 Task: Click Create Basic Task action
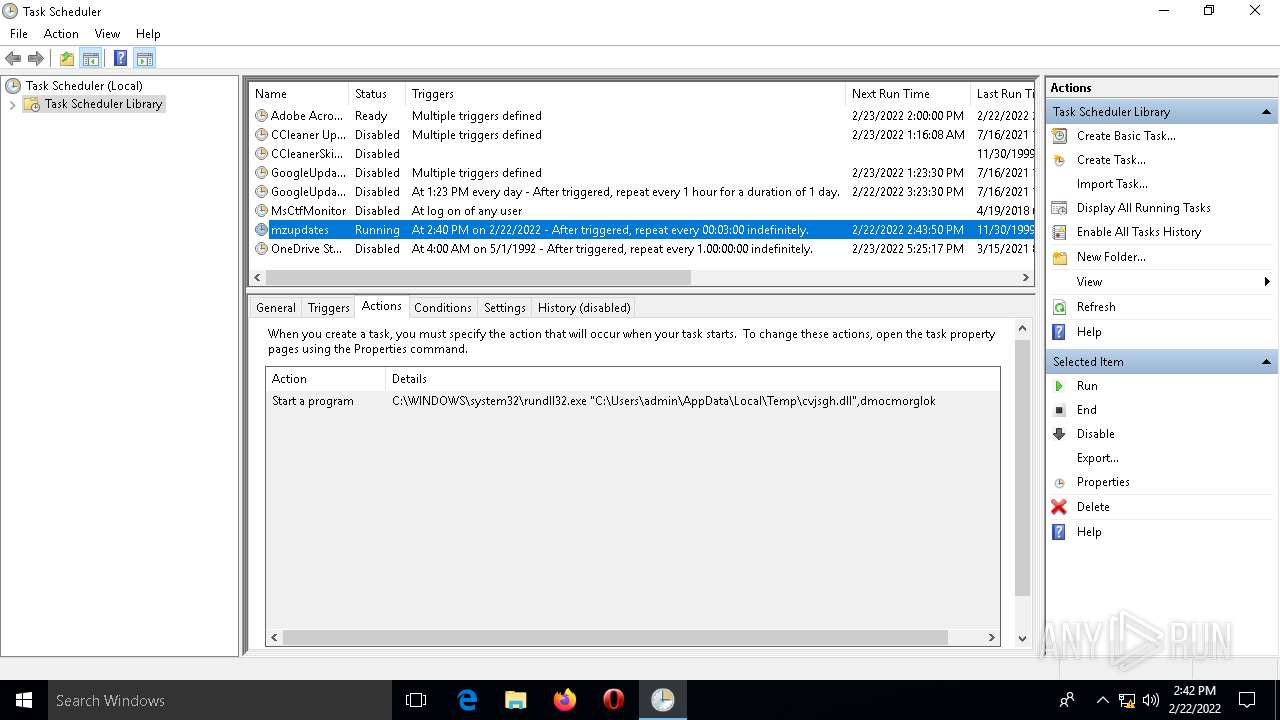tap(1126, 136)
